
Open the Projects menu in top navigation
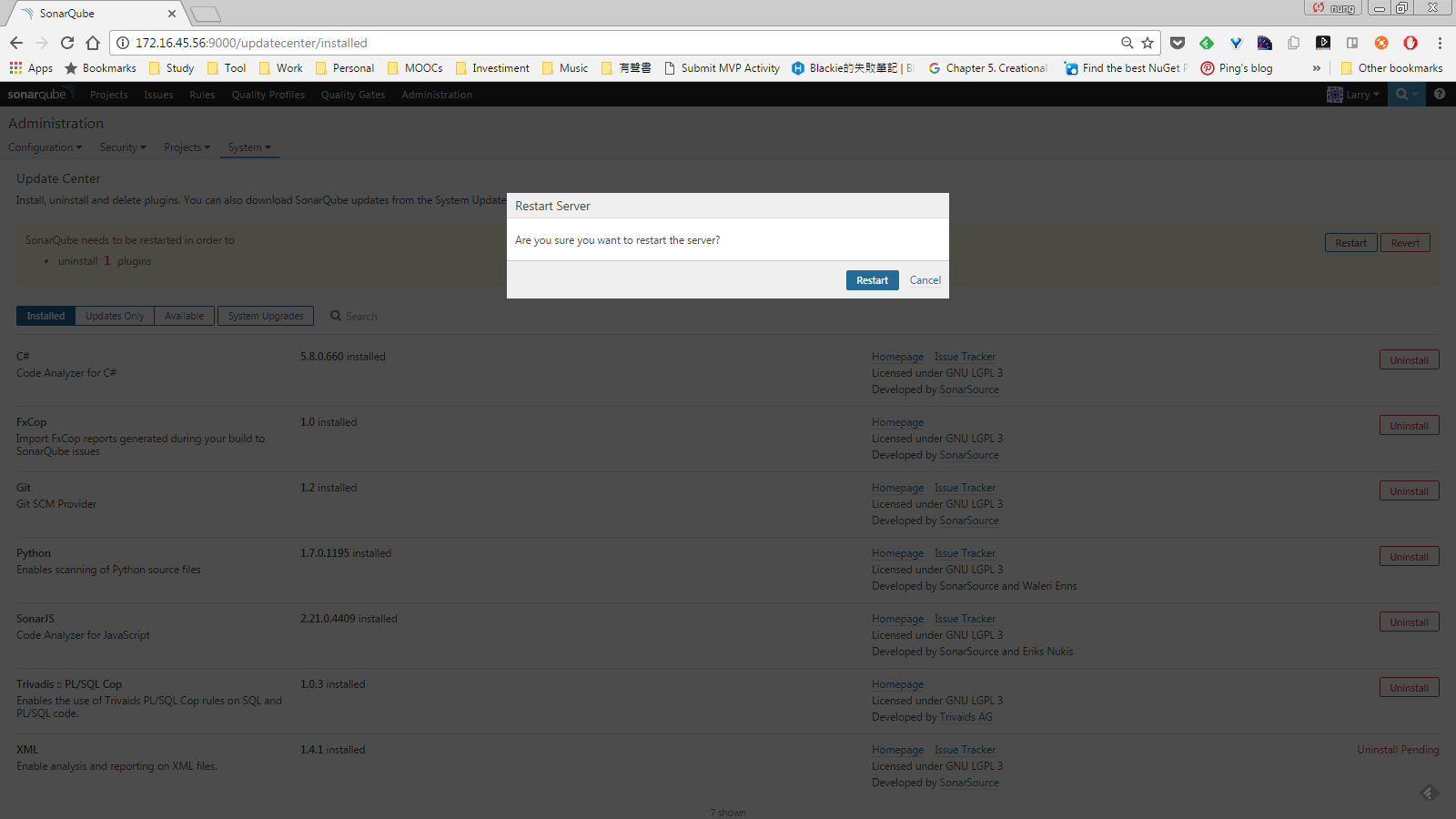(x=108, y=95)
